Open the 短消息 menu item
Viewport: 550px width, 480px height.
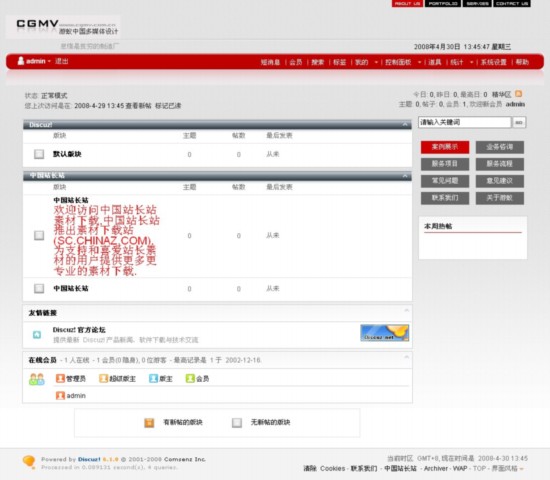pyautogui.click(x=270, y=62)
